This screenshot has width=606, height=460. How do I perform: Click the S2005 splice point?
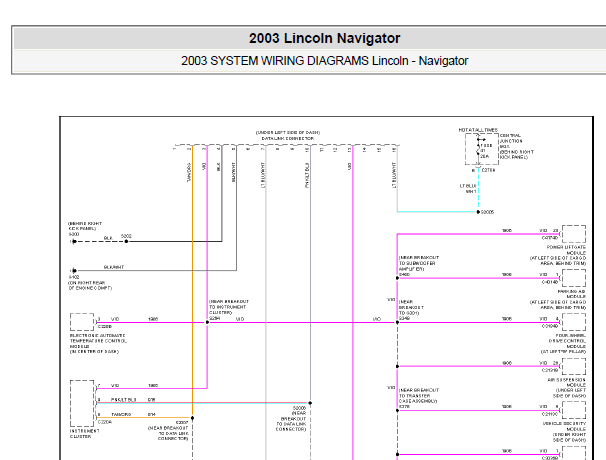tap(478, 212)
